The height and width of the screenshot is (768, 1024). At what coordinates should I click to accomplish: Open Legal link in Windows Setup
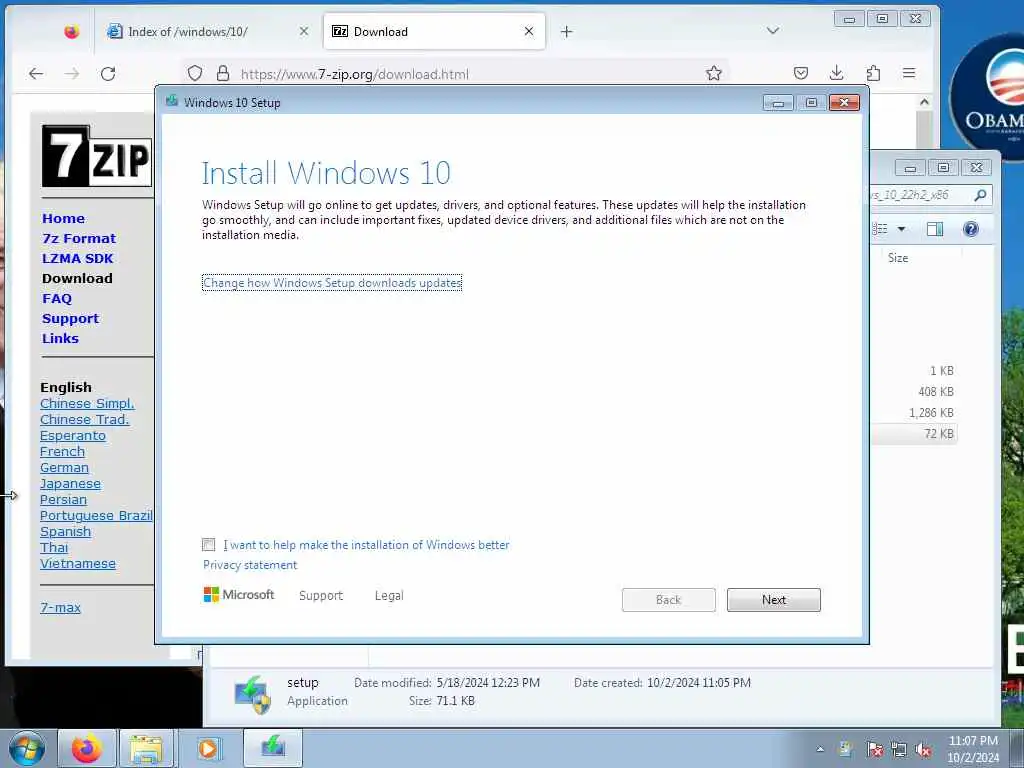pos(389,596)
